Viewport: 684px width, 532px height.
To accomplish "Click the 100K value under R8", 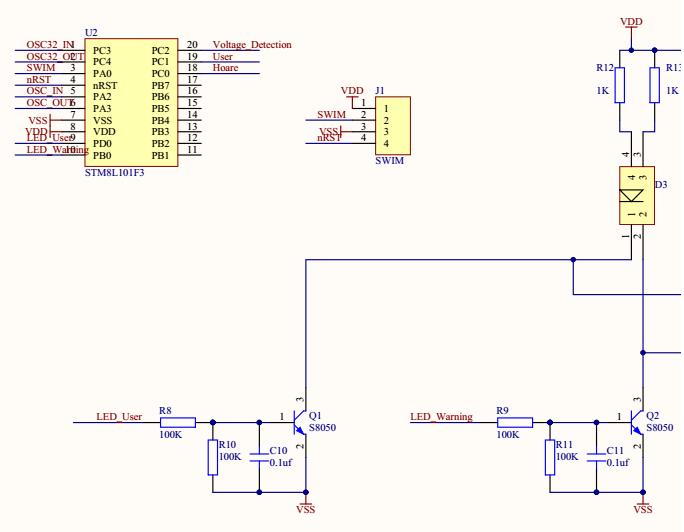I will 171,435.
